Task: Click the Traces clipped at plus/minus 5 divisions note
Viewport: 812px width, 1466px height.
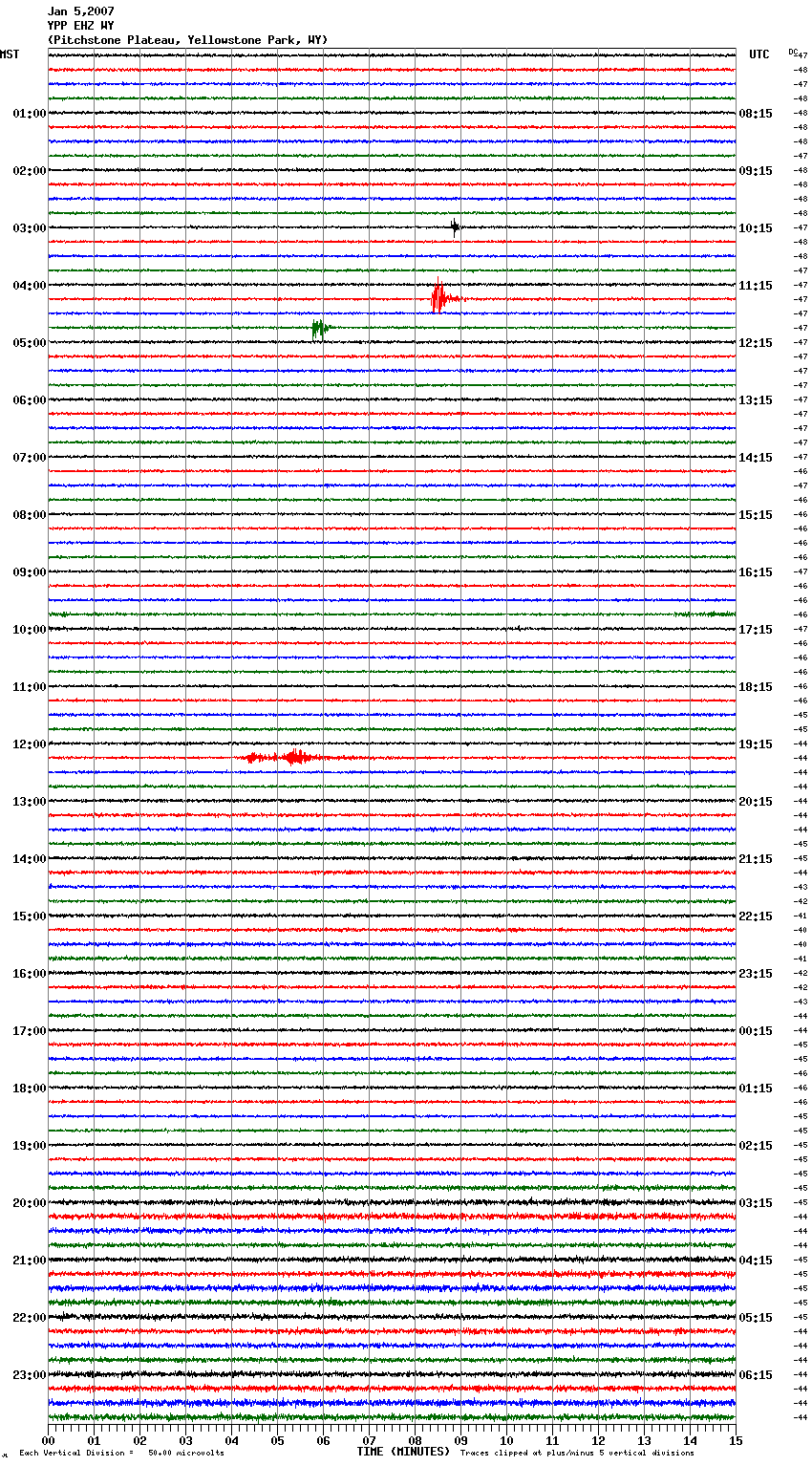Action: [577, 1453]
